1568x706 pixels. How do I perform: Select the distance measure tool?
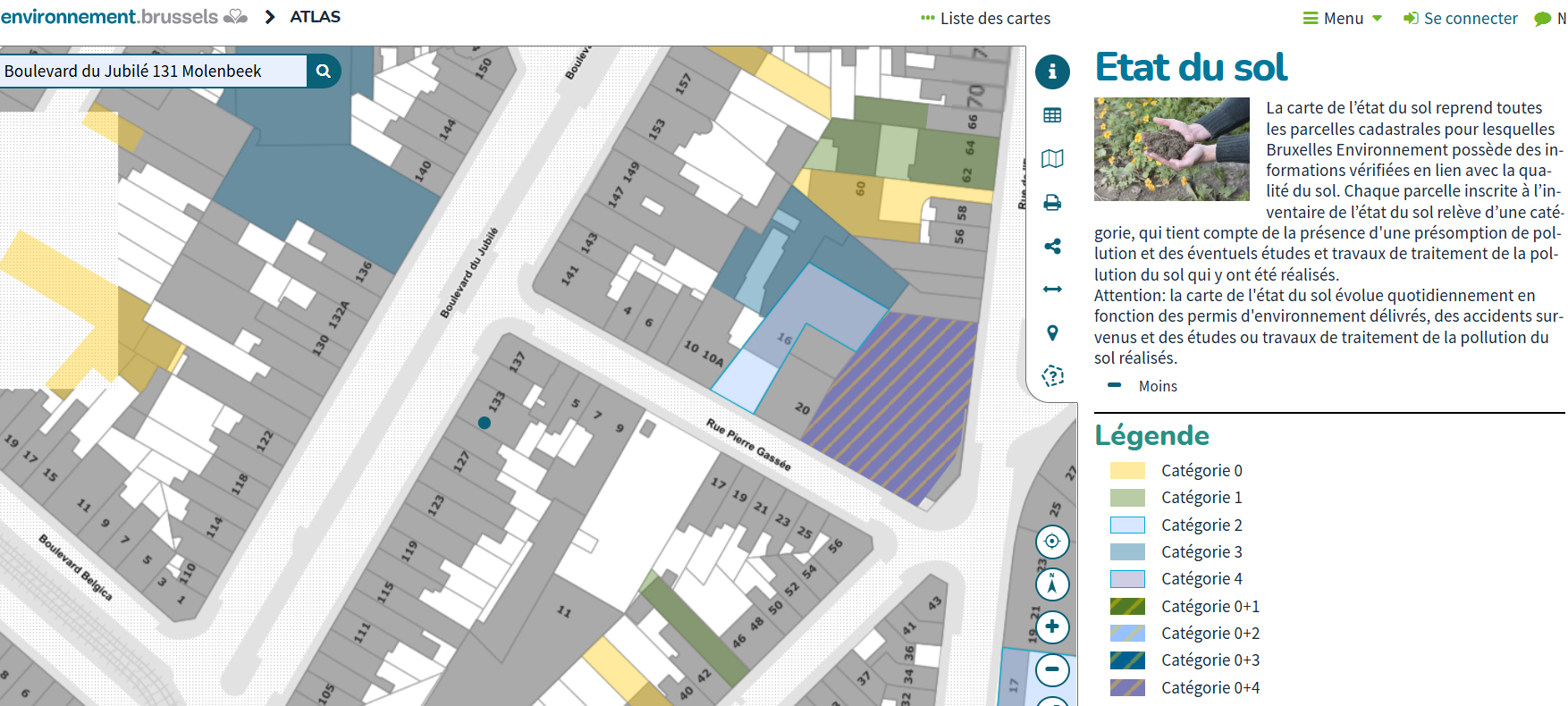pyautogui.click(x=1052, y=289)
